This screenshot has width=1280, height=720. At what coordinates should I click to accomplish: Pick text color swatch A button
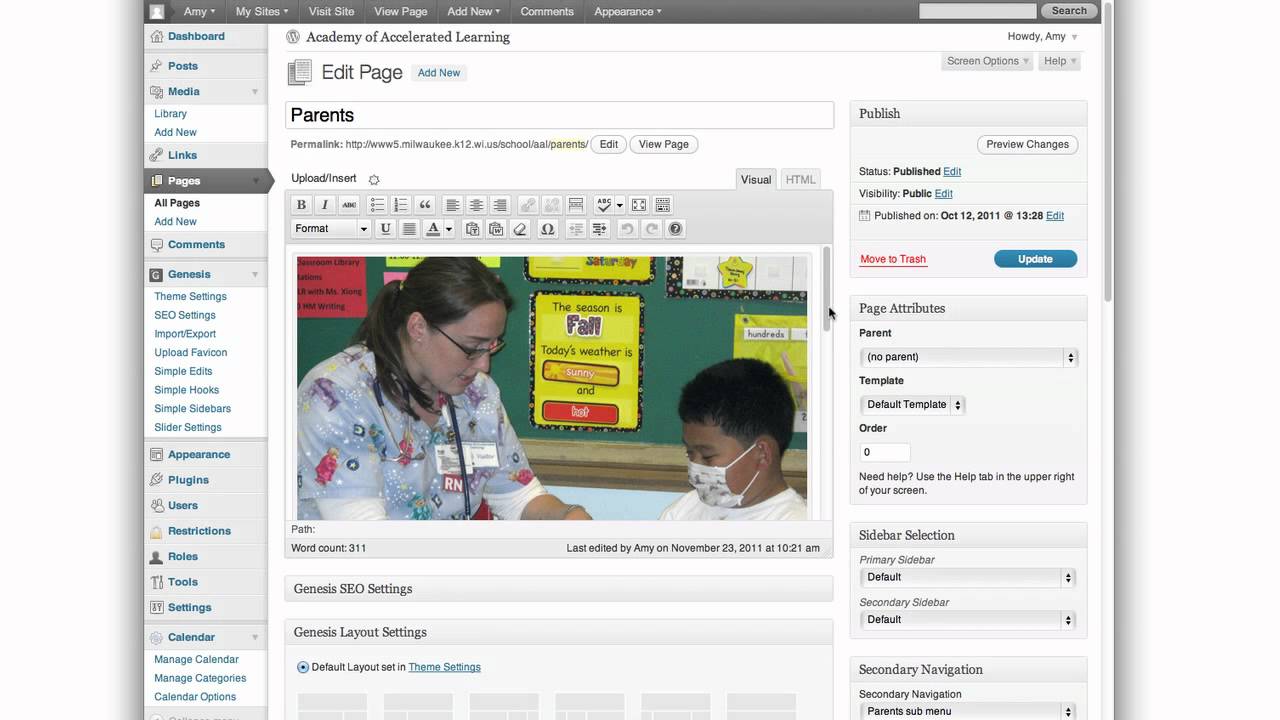(x=433, y=229)
